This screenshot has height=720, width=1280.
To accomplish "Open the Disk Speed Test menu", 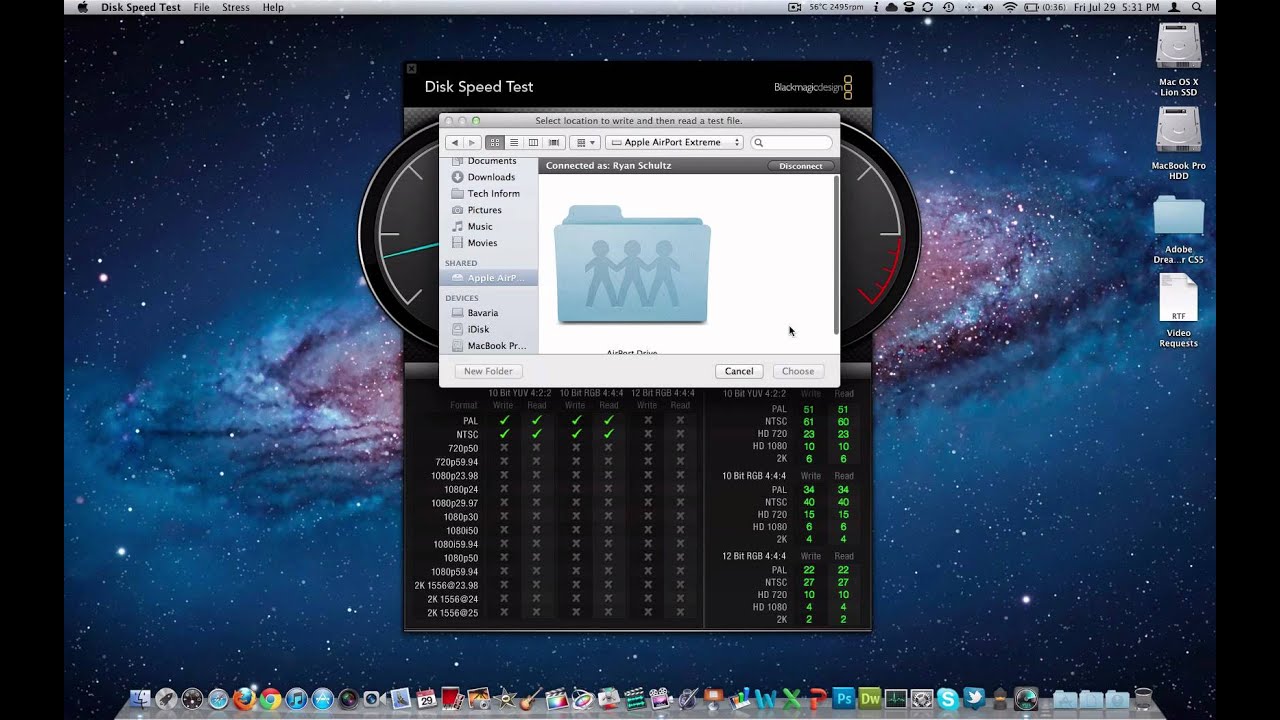I will coord(141,7).
